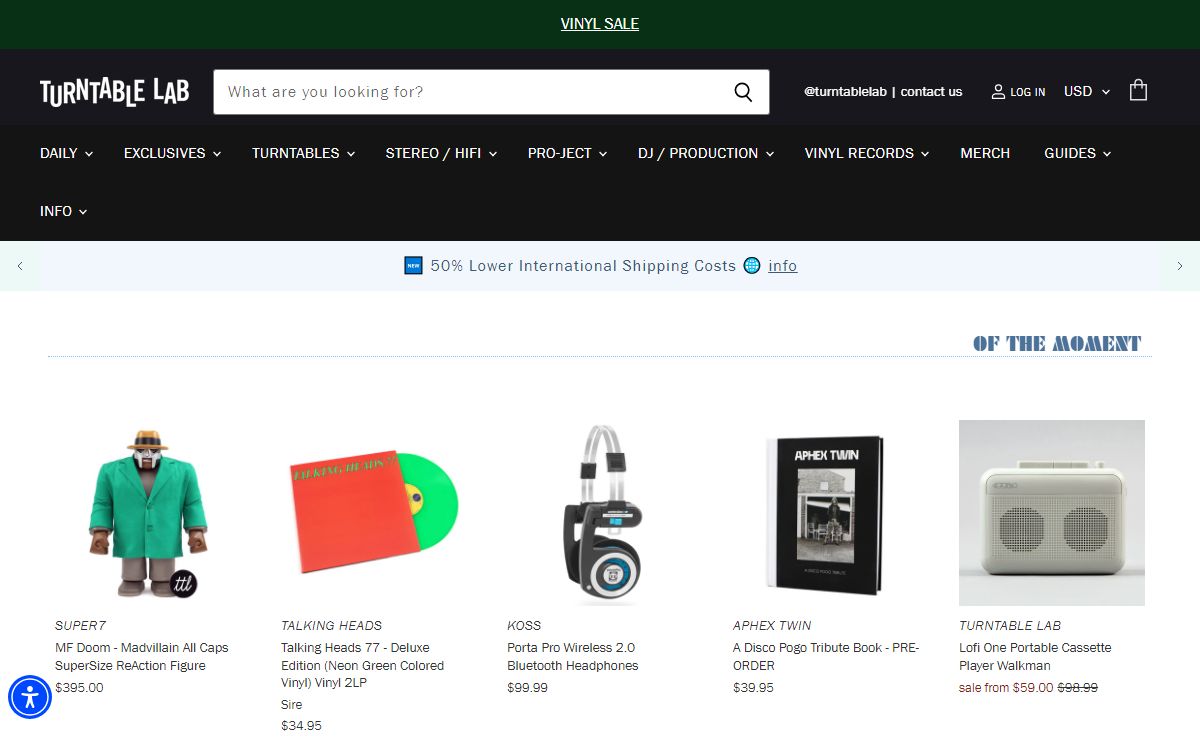Open the Aphex Twin book image
1200x740 pixels.
pyautogui.click(x=826, y=513)
